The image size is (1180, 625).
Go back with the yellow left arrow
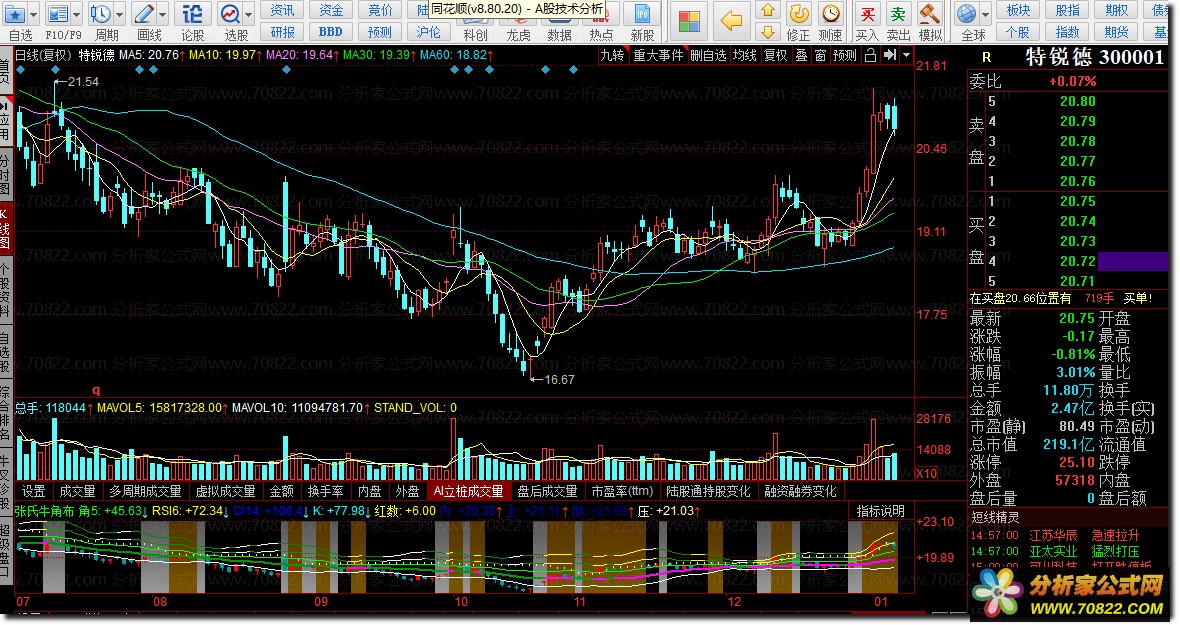730,21
